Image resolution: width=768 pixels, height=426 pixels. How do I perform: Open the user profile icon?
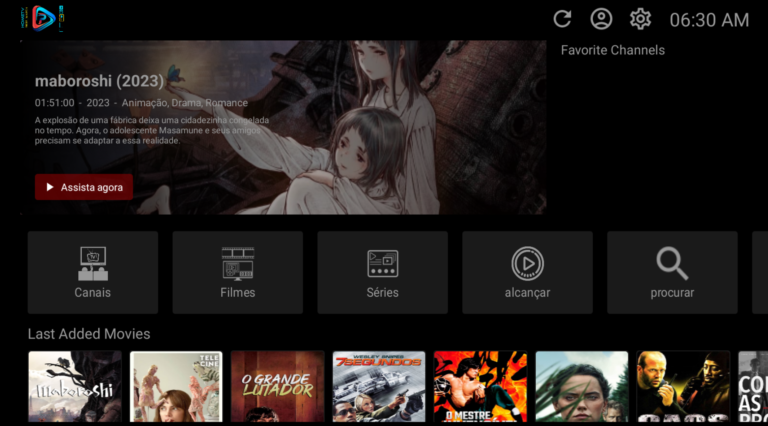coord(601,19)
